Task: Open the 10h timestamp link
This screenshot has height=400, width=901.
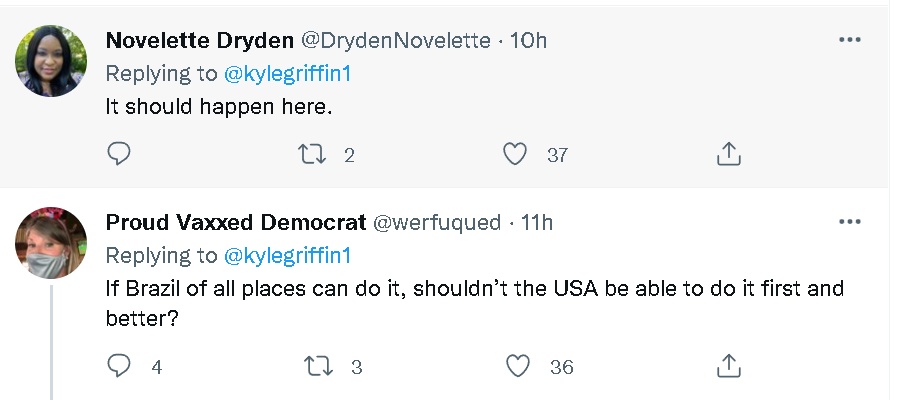Action: (x=528, y=41)
